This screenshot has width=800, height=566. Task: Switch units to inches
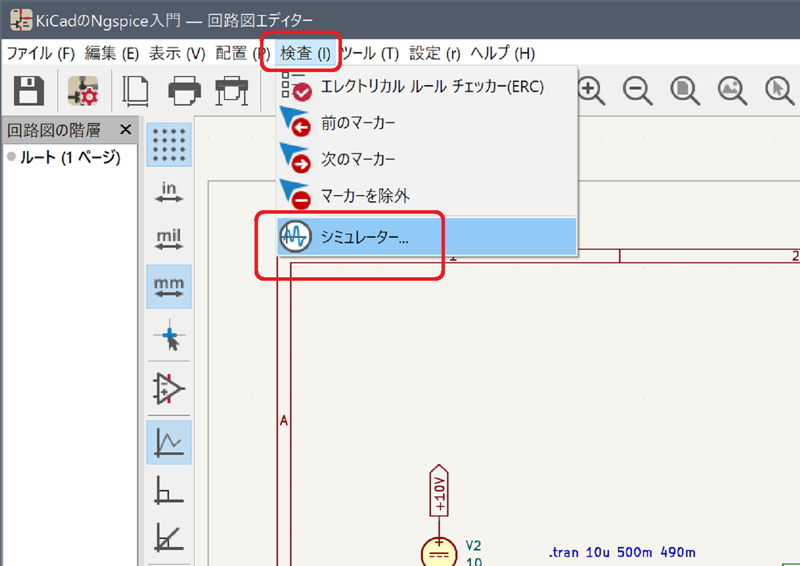coord(169,192)
